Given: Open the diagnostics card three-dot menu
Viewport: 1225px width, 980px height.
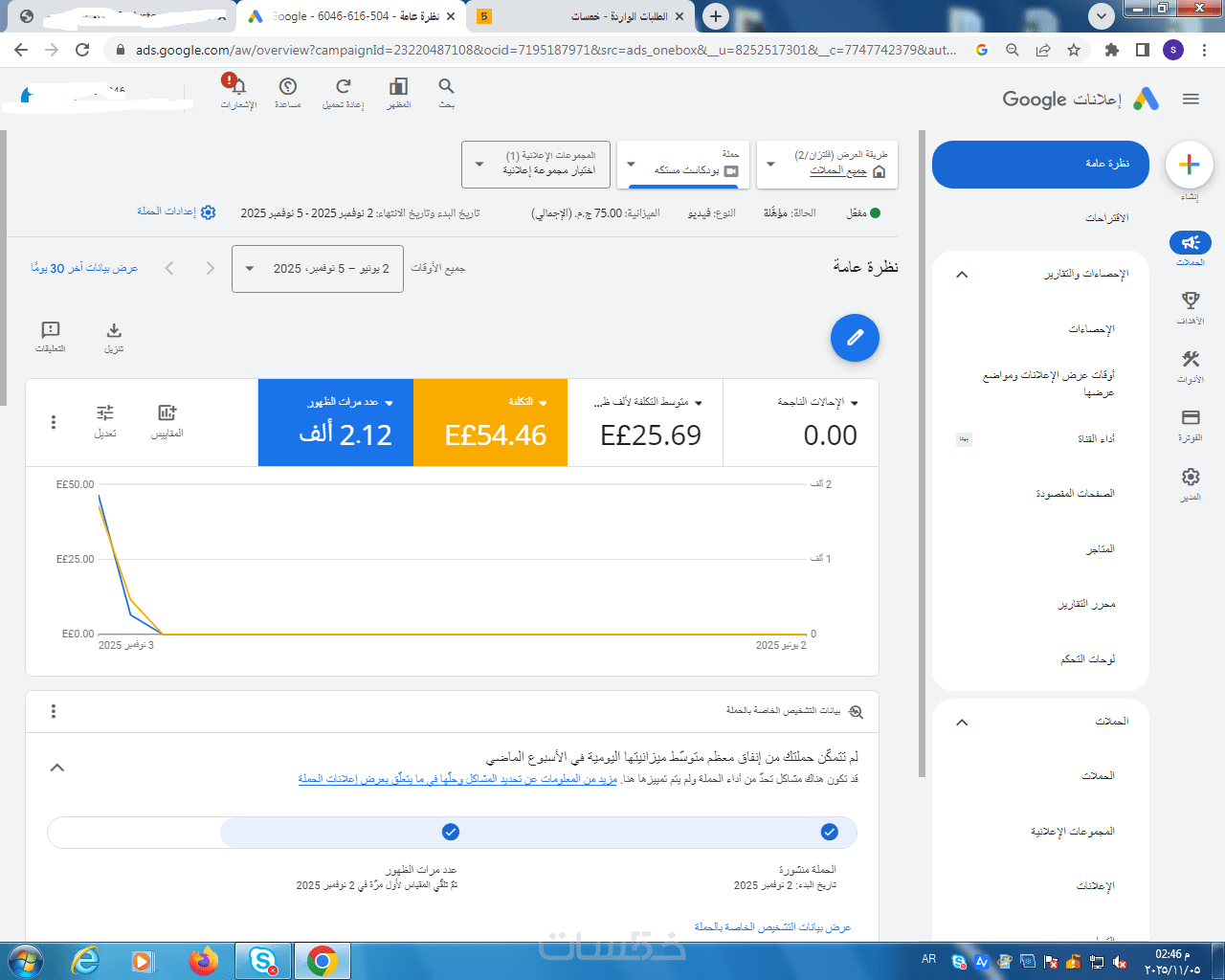Looking at the screenshot, I should click(x=54, y=711).
